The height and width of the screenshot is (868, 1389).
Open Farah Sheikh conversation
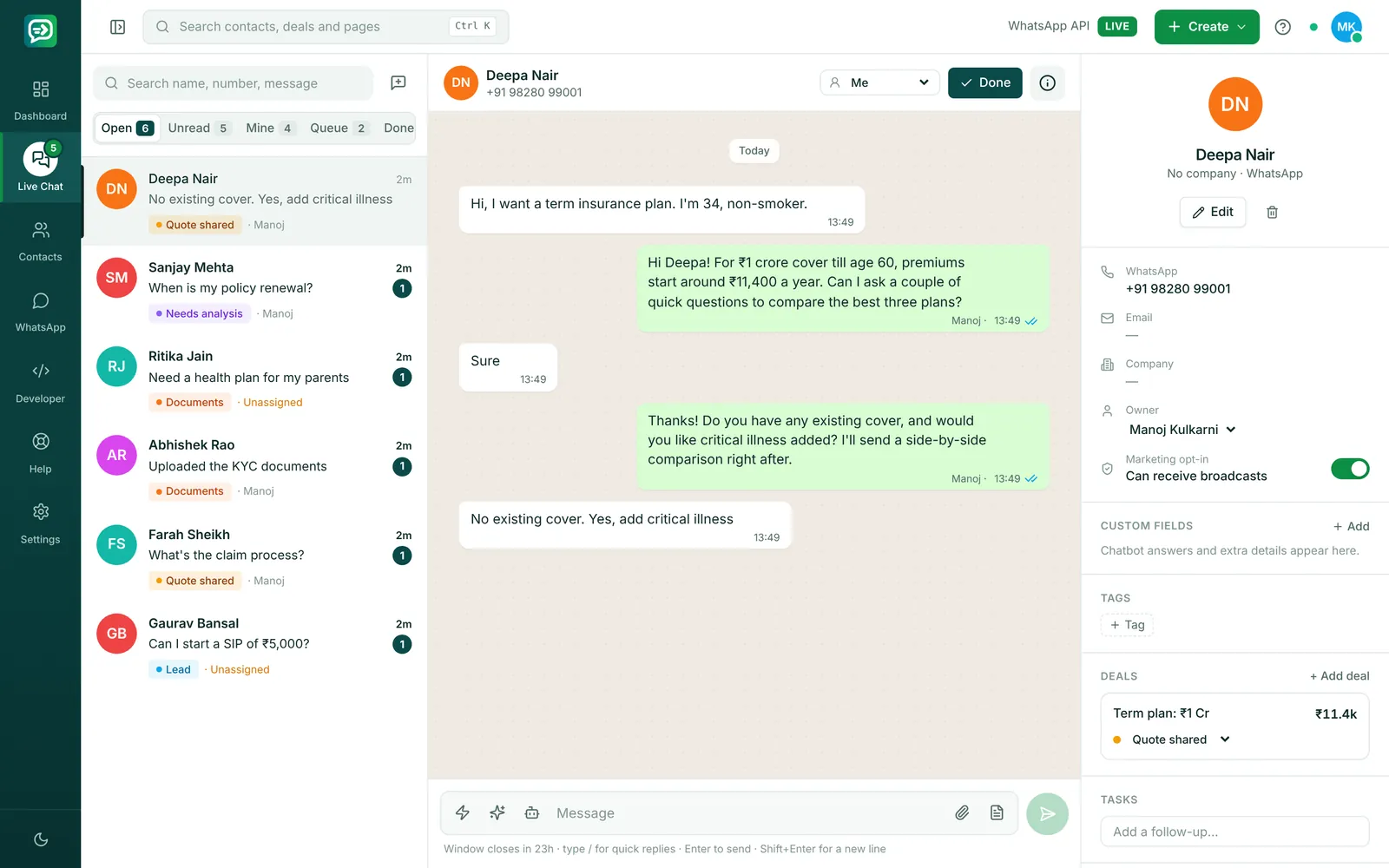[x=254, y=556]
